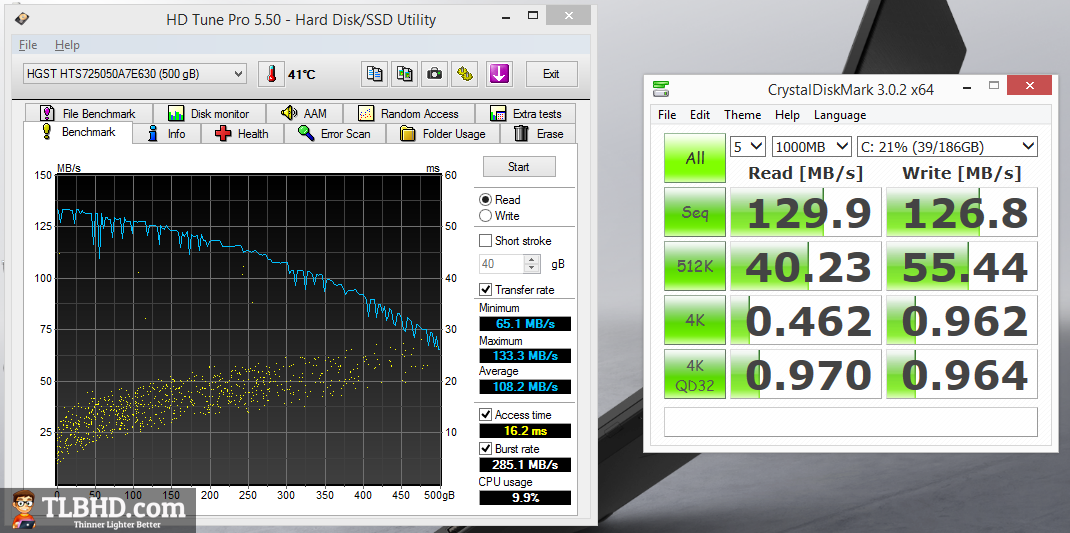The height and width of the screenshot is (533, 1070).
Task: Click the temperature thermometer icon in HD Tune
Action: coord(271,74)
